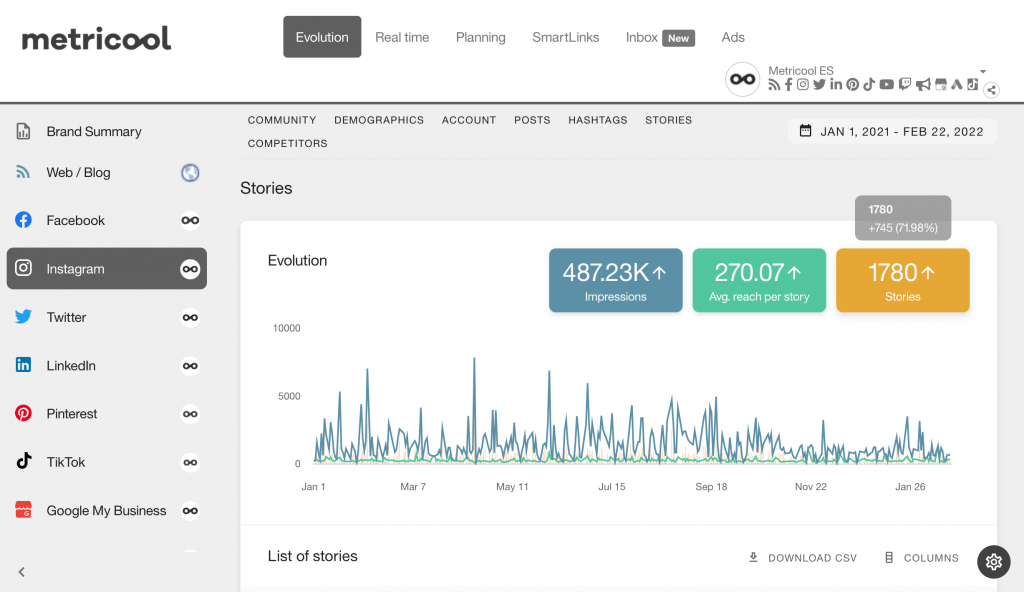The width and height of the screenshot is (1024, 592).
Task: Click the LinkedIn logo in the sidebar
Action: point(24,365)
